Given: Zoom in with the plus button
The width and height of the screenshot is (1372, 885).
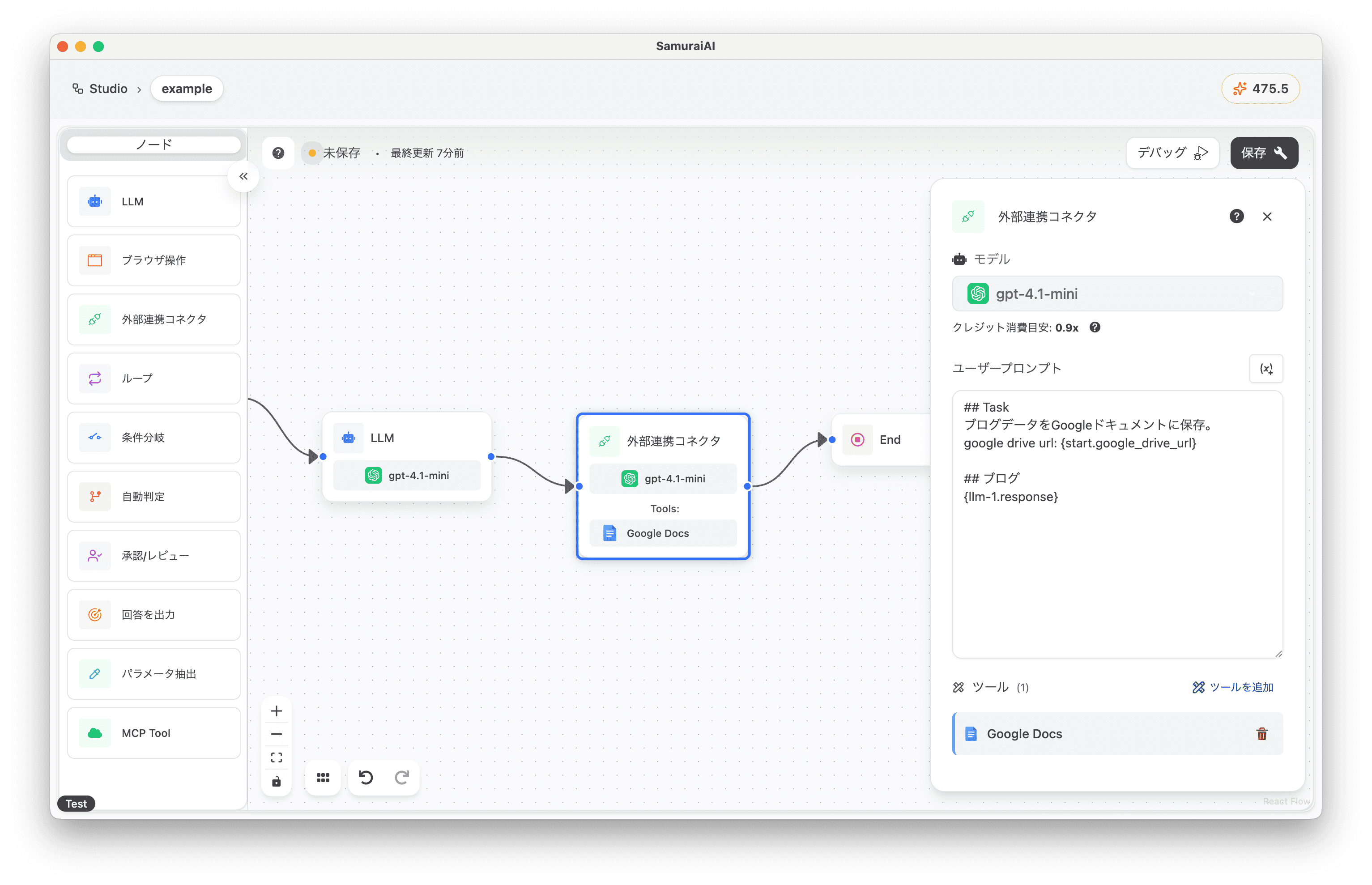Looking at the screenshot, I should [x=277, y=711].
